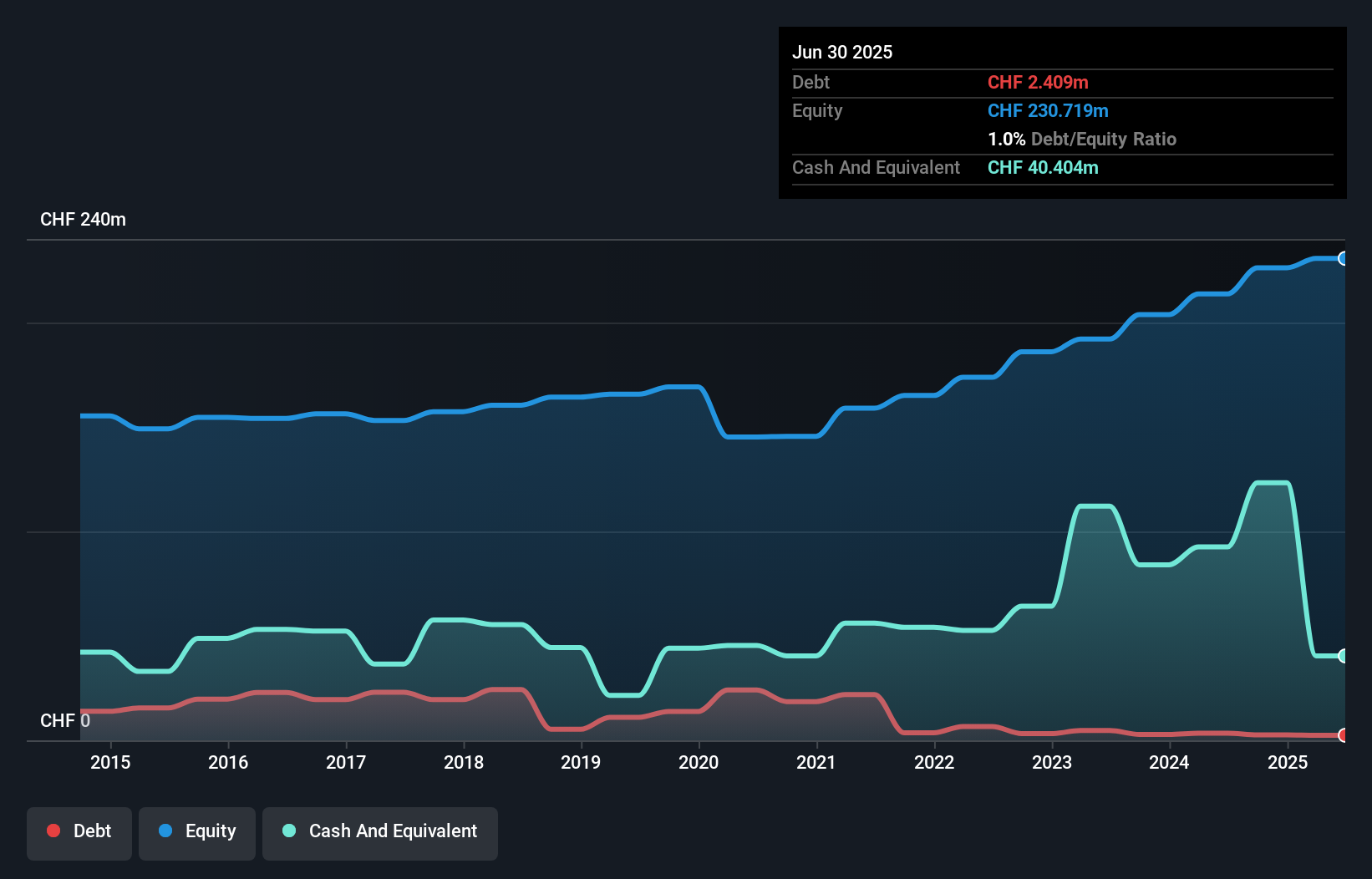Click the 2023 axis label
This screenshot has width=1372, height=879.
[x=1052, y=762]
